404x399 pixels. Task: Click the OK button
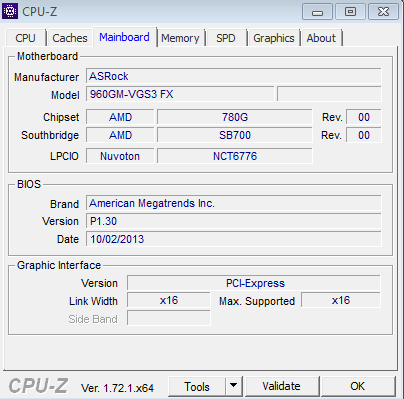(x=358, y=387)
